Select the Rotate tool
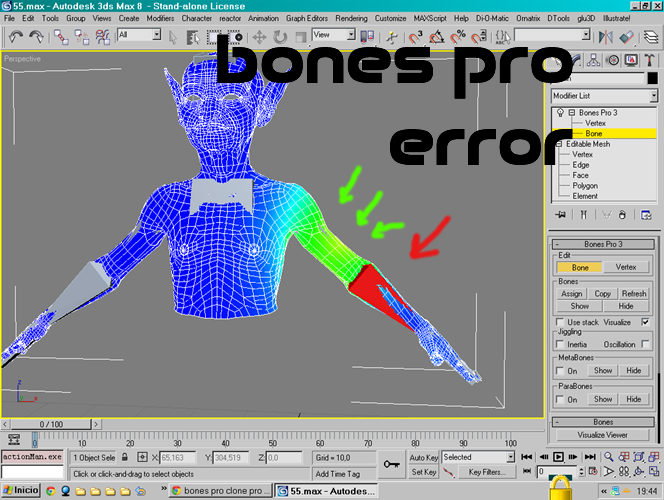Screen dimensions: 664x500 click(280, 37)
